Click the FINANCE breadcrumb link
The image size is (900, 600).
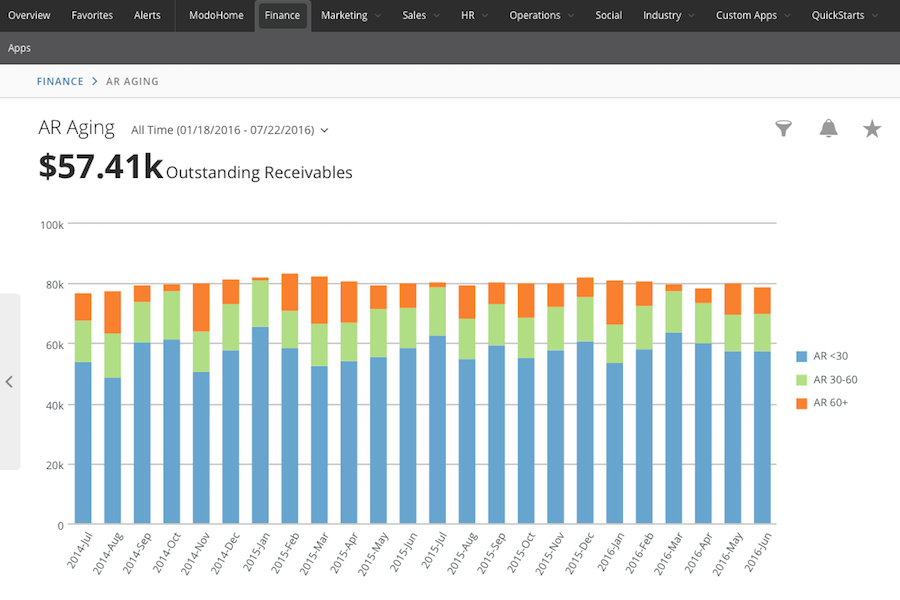click(x=60, y=81)
